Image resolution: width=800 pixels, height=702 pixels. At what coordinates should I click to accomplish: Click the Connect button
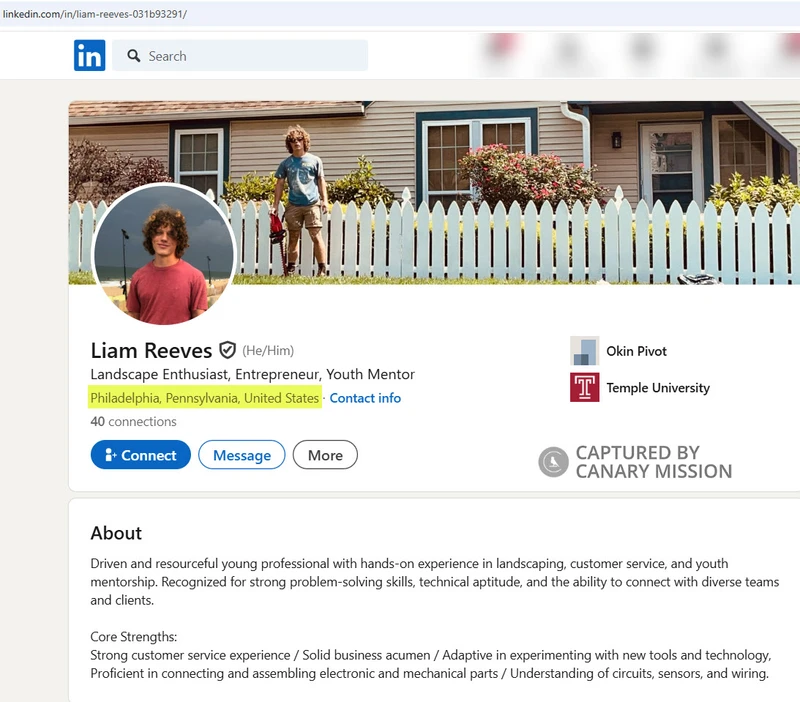pyautogui.click(x=140, y=455)
